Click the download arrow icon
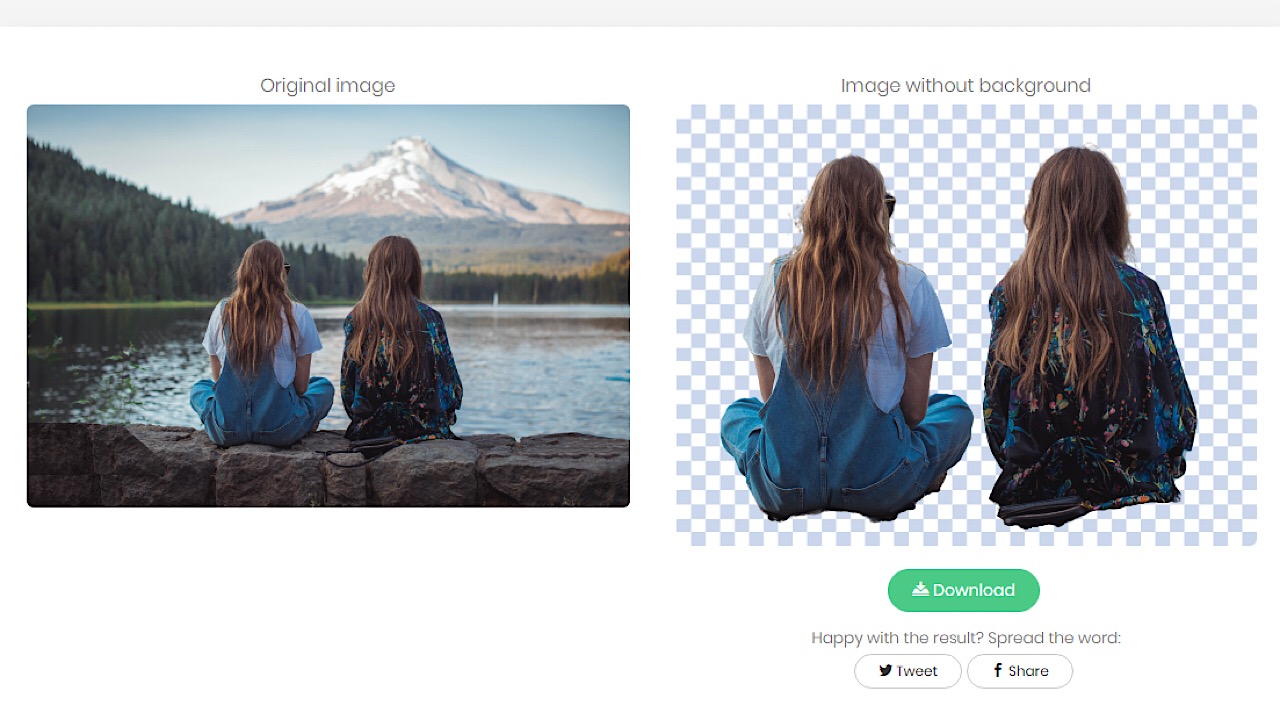Screen dimensions: 1280x720 [920, 589]
